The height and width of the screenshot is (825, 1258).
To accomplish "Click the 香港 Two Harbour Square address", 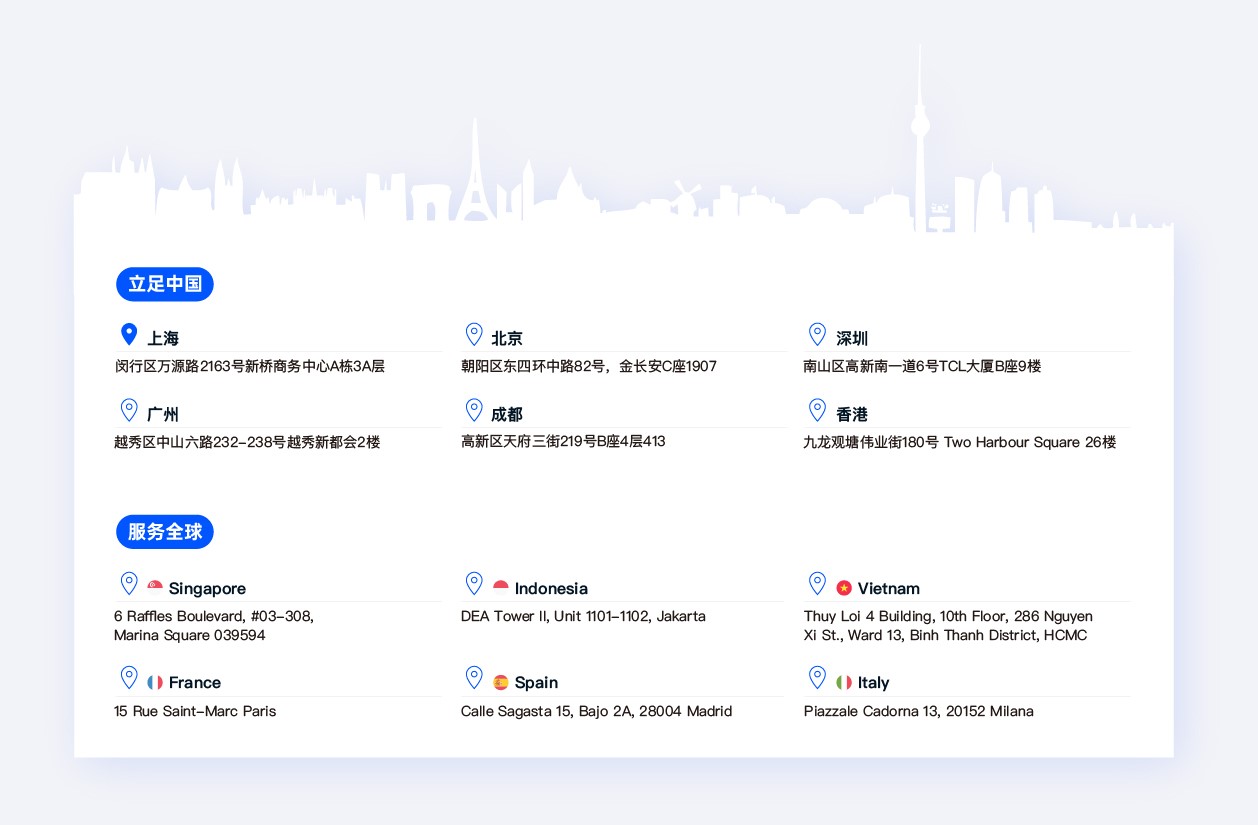I will tap(959, 442).
